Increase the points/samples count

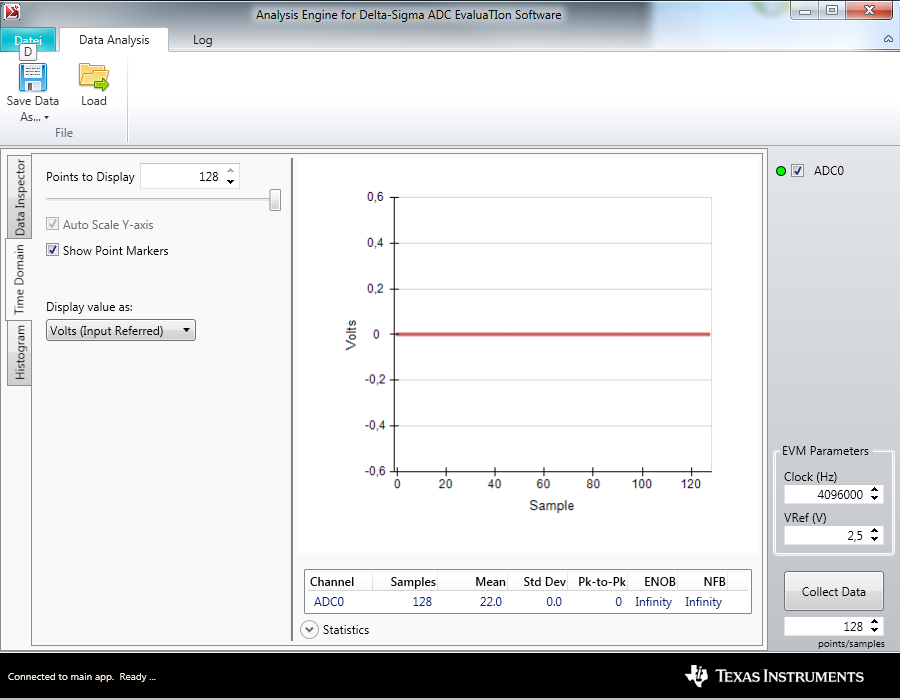tap(874, 622)
